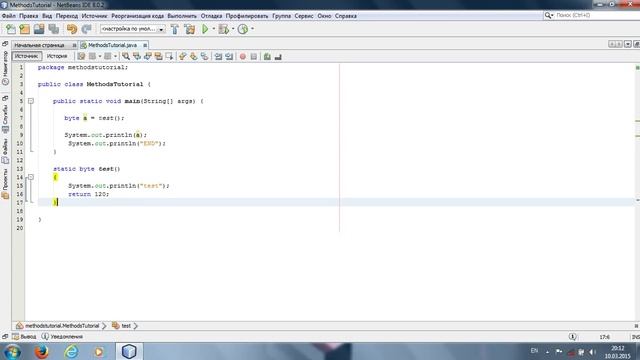Close the MethodsTutorial.java tab
The height and width of the screenshot is (360, 640).
click(x=145, y=45)
